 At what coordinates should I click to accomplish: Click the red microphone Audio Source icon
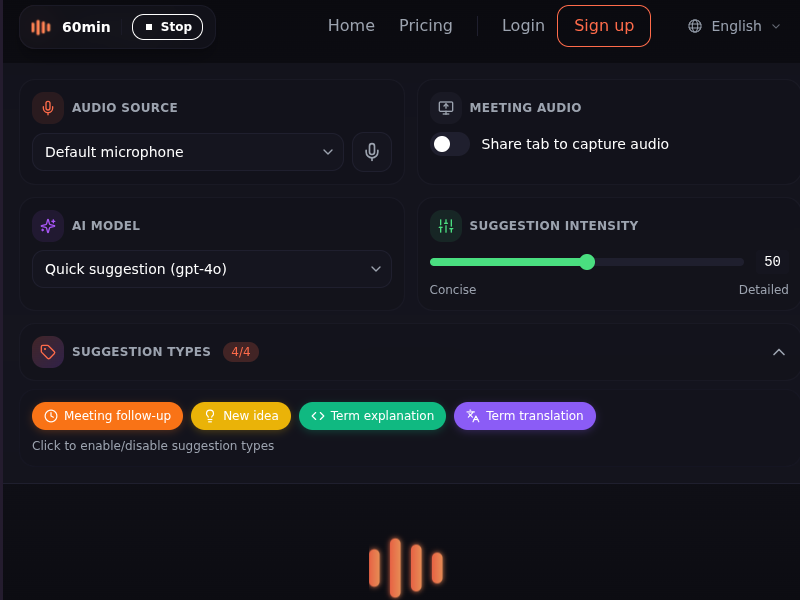48,108
